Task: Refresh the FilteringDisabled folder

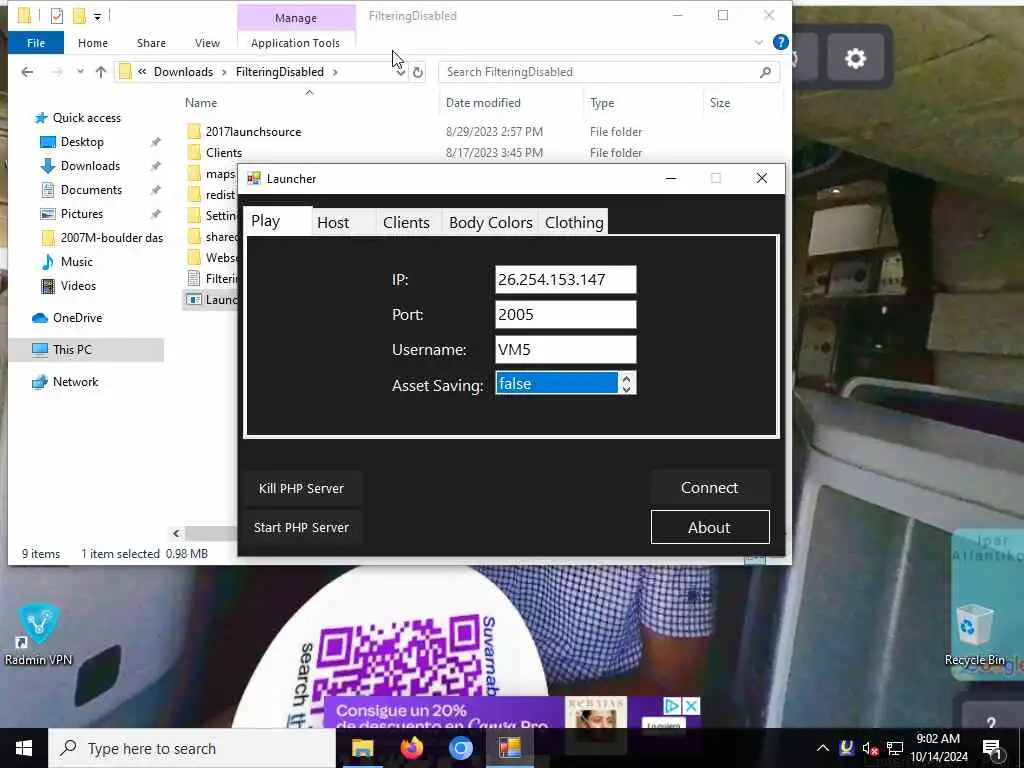Action: coord(418,72)
